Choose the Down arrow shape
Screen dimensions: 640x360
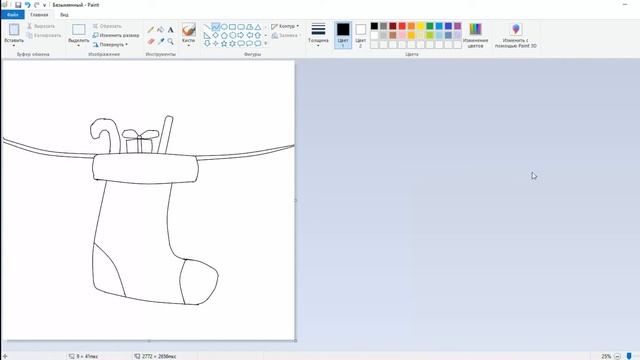[x=207, y=43]
